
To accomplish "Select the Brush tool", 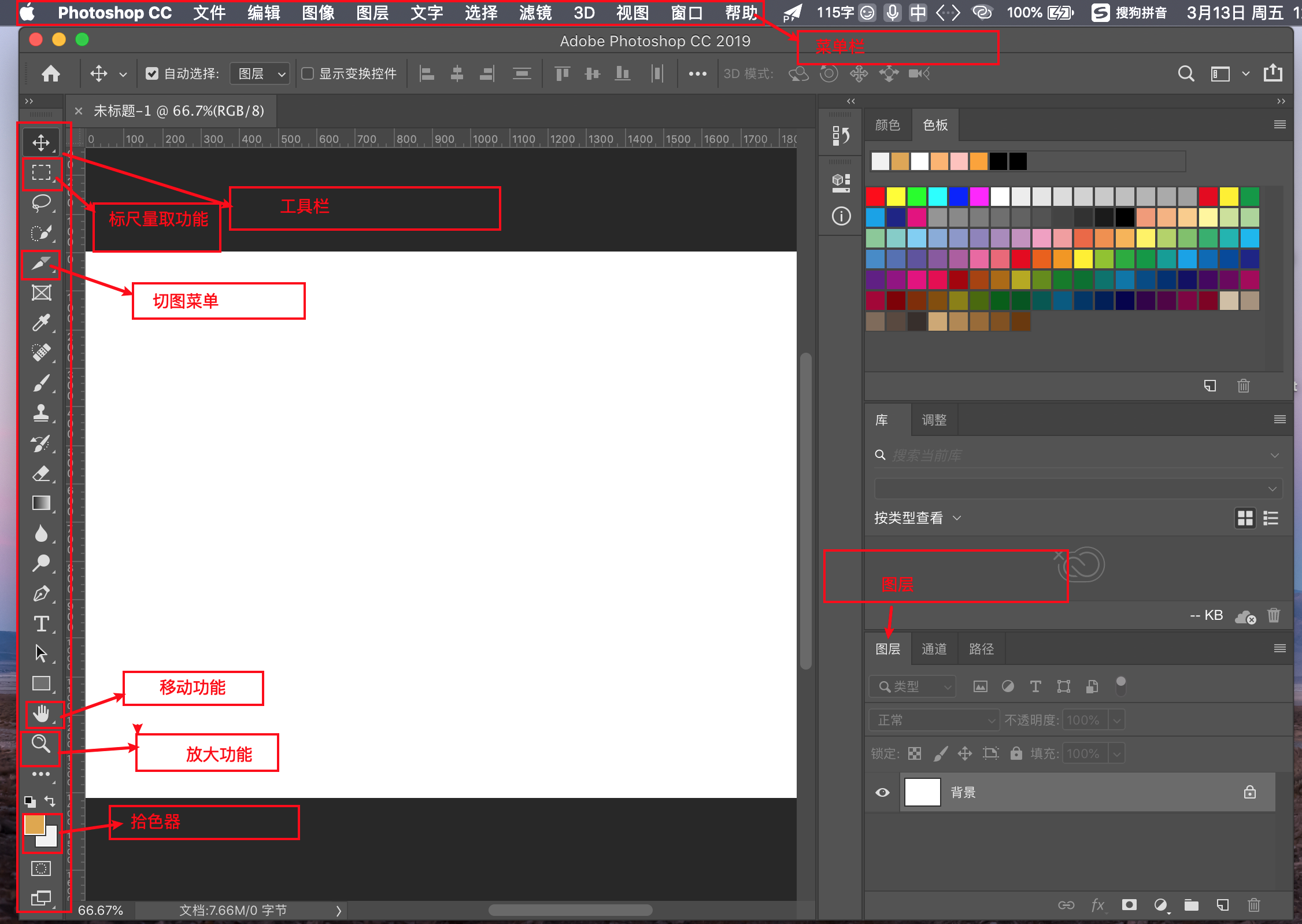I will pos(41,383).
